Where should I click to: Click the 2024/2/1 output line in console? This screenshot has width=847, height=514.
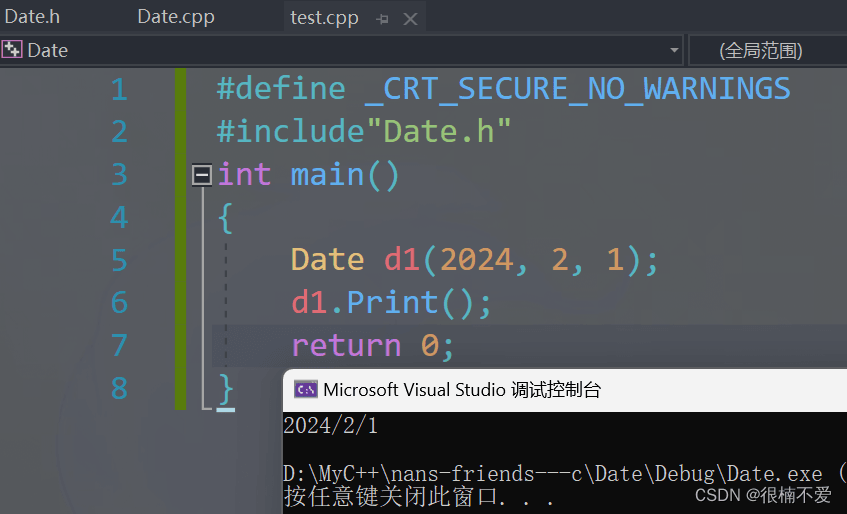pyautogui.click(x=331, y=426)
